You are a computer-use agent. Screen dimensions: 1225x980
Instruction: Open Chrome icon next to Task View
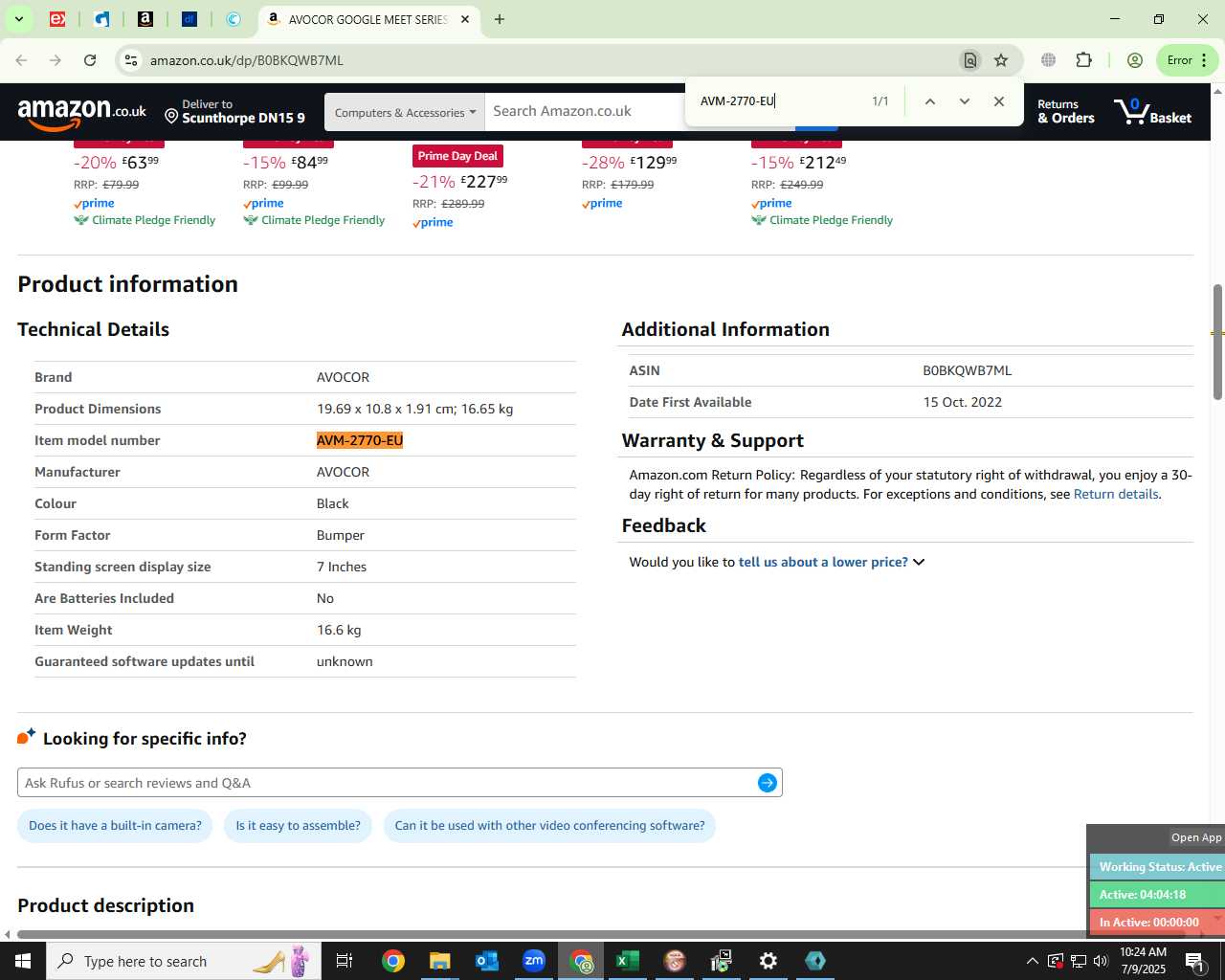[392, 961]
